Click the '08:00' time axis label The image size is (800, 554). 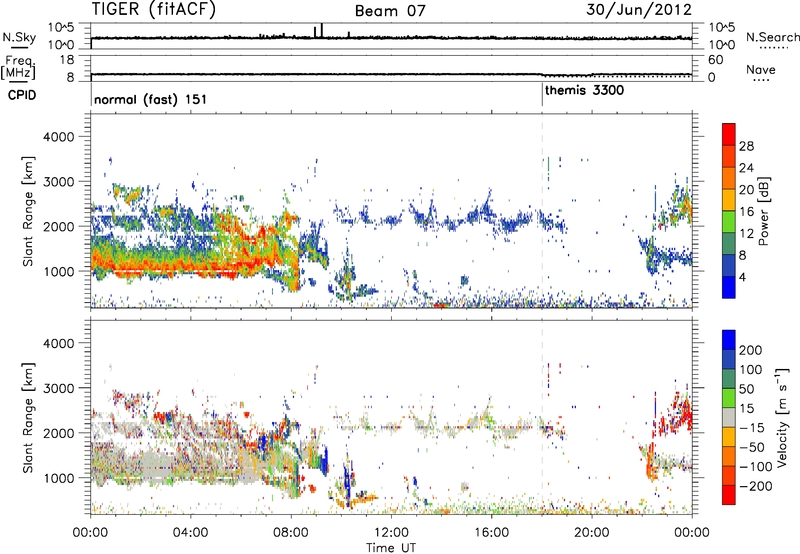pyautogui.click(x=291, y=533)
